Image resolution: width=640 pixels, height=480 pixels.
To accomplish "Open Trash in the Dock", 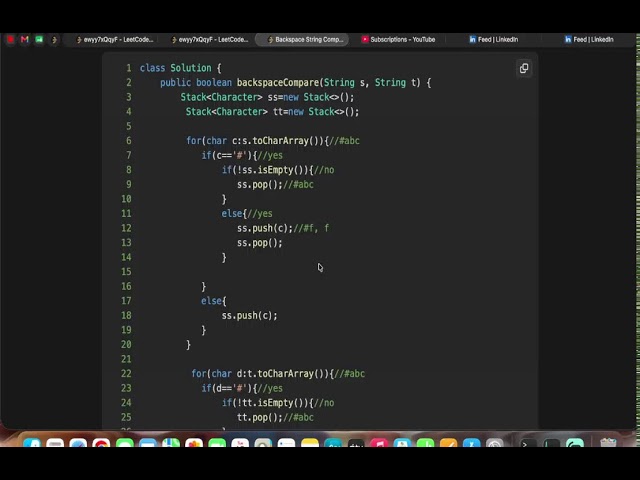I will [608, 444].
